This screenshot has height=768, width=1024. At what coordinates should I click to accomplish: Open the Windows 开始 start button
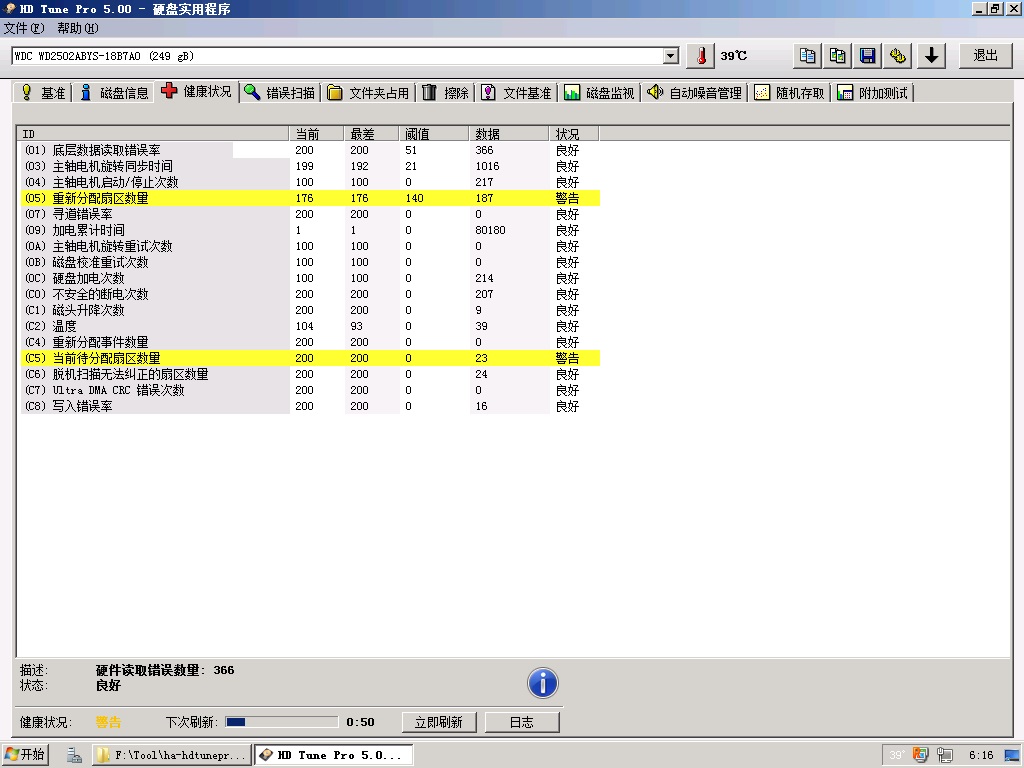coord(25,755)
